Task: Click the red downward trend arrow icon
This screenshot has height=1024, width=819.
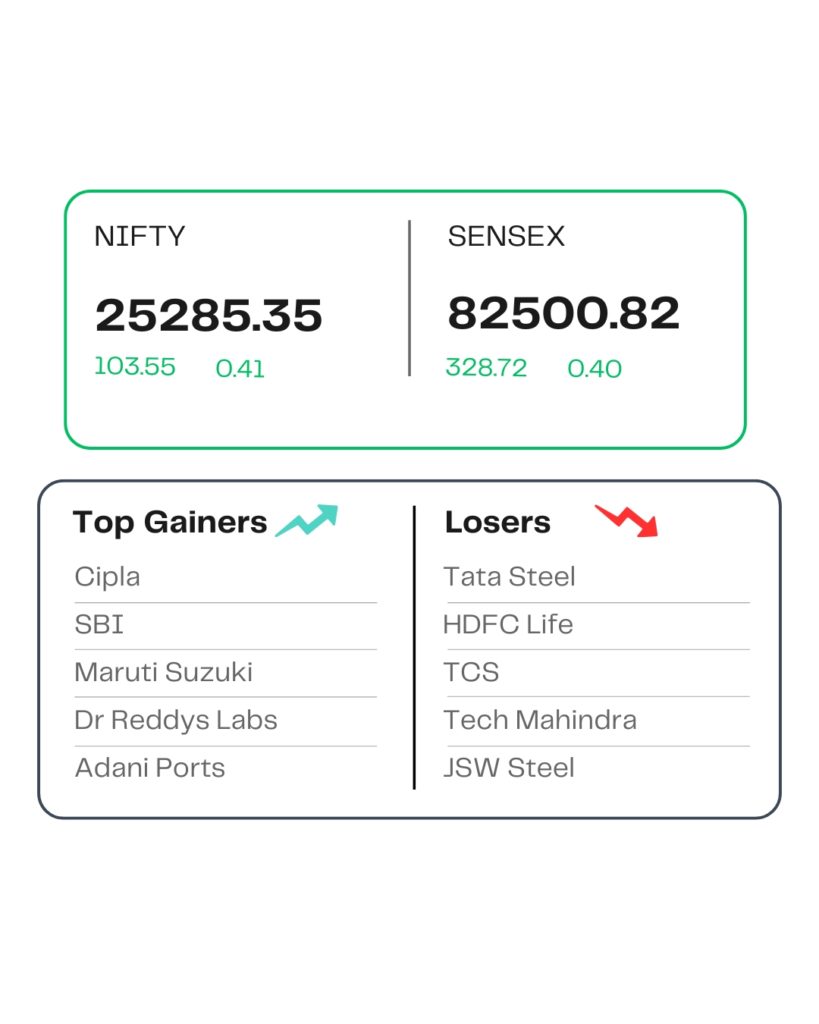Action: (627, 520)
